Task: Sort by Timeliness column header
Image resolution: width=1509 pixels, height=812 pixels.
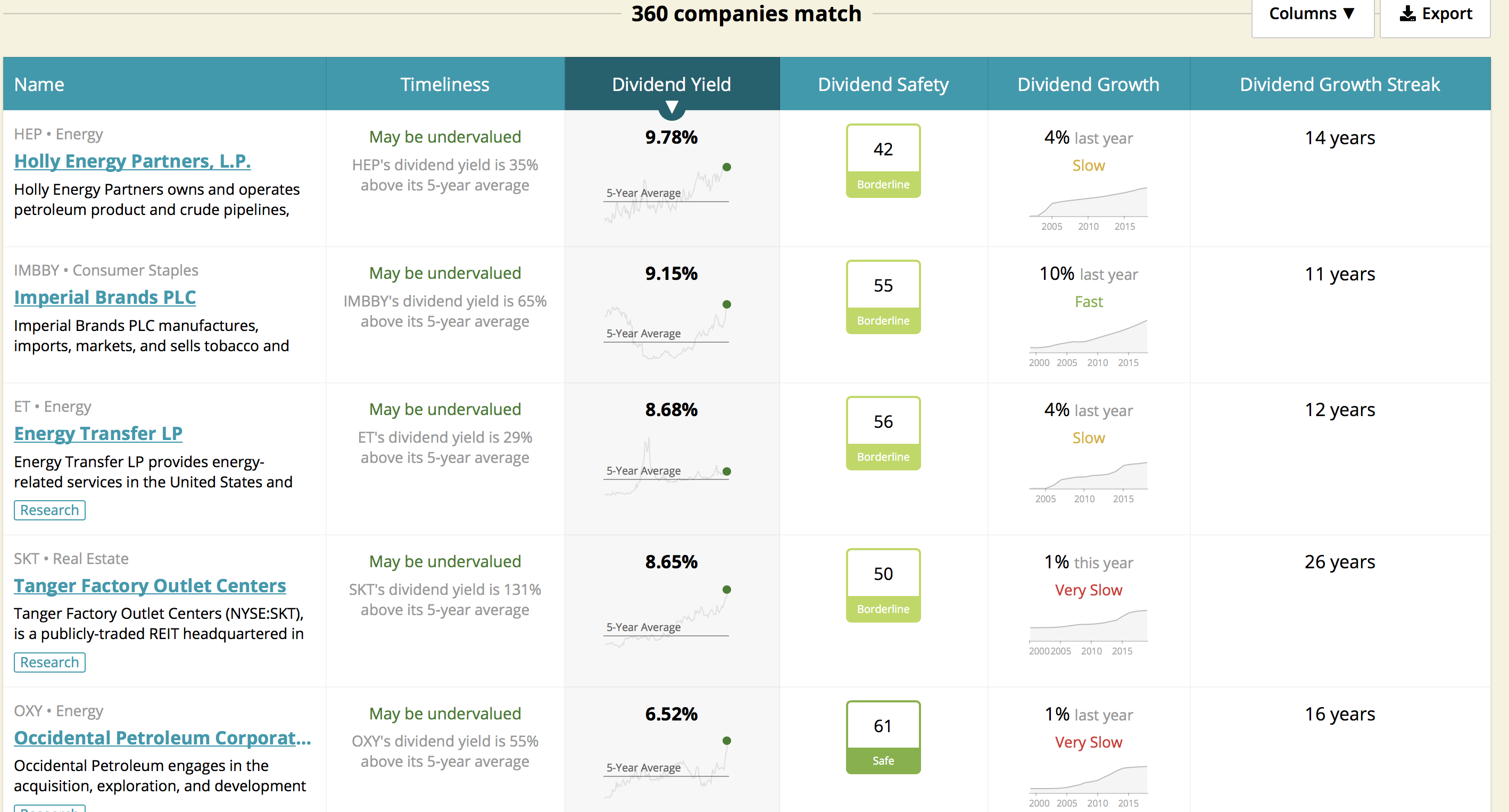Action: pos(445,85)
